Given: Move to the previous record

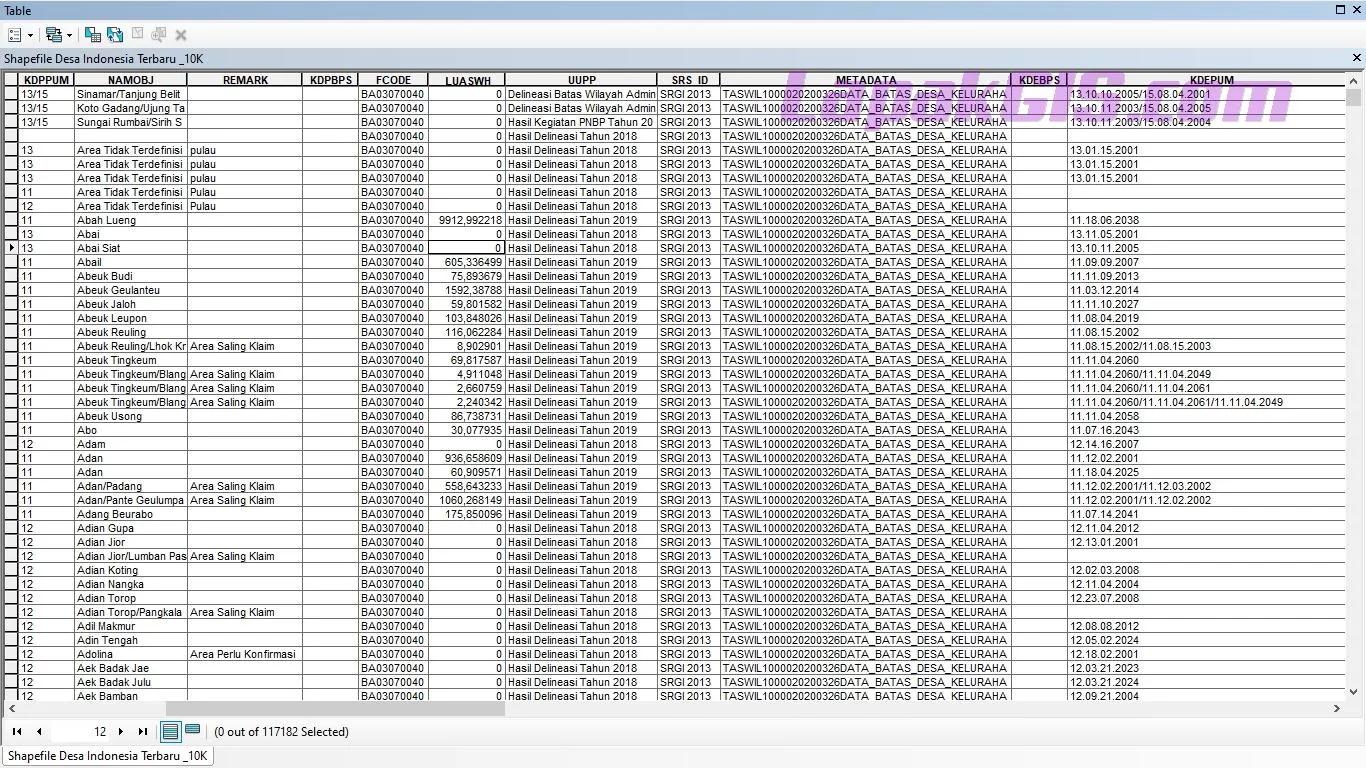Looking at the screenshot, I should coord(39,732).
